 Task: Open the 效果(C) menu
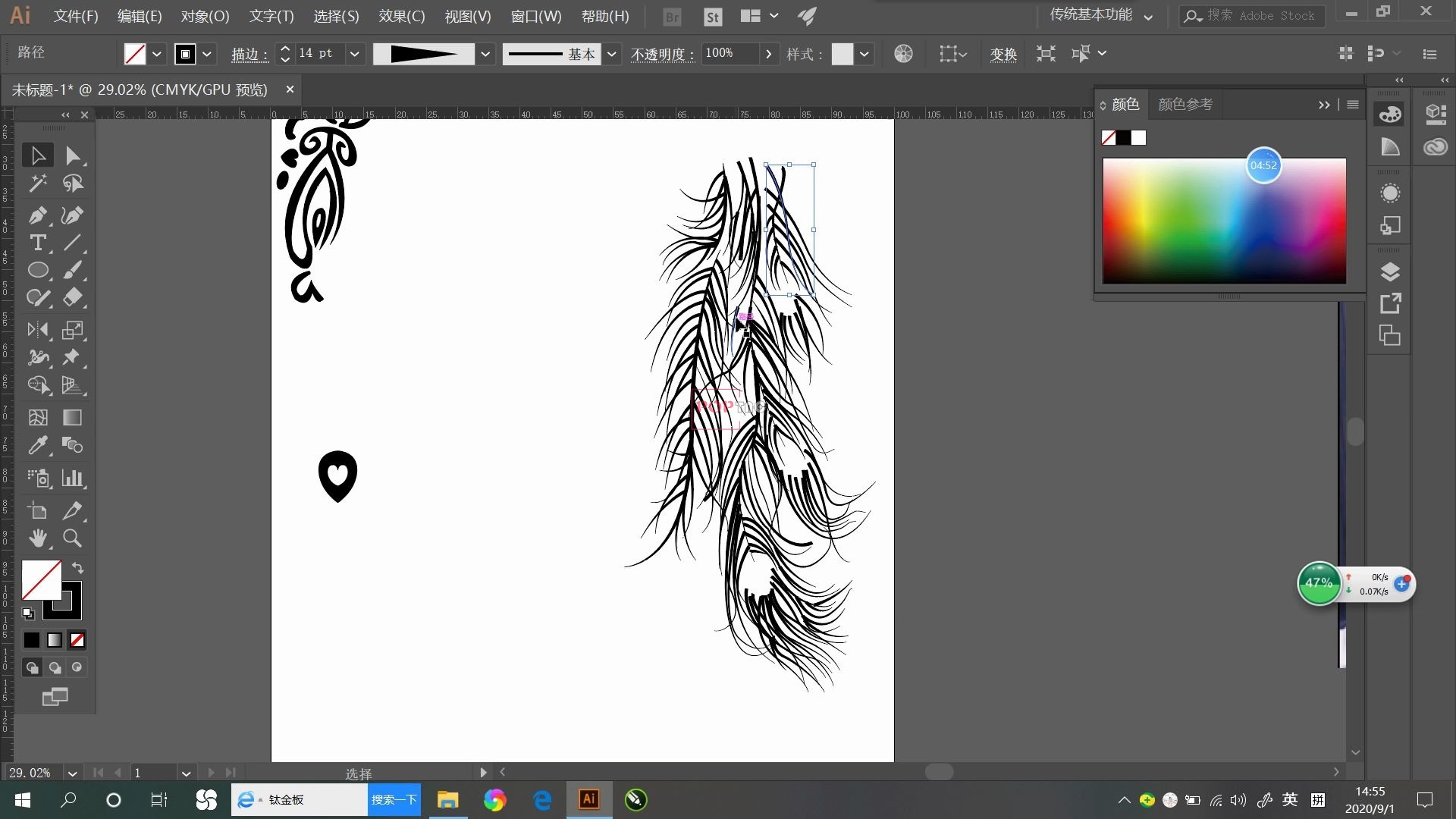(x=401, y=16)
